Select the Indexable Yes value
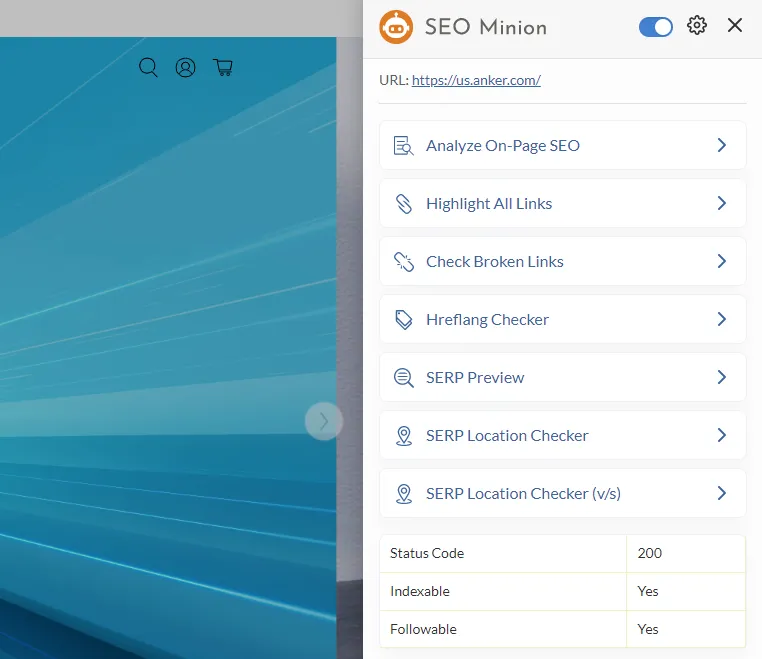Viewport: 762px width, 659px height. pos(647,591)
